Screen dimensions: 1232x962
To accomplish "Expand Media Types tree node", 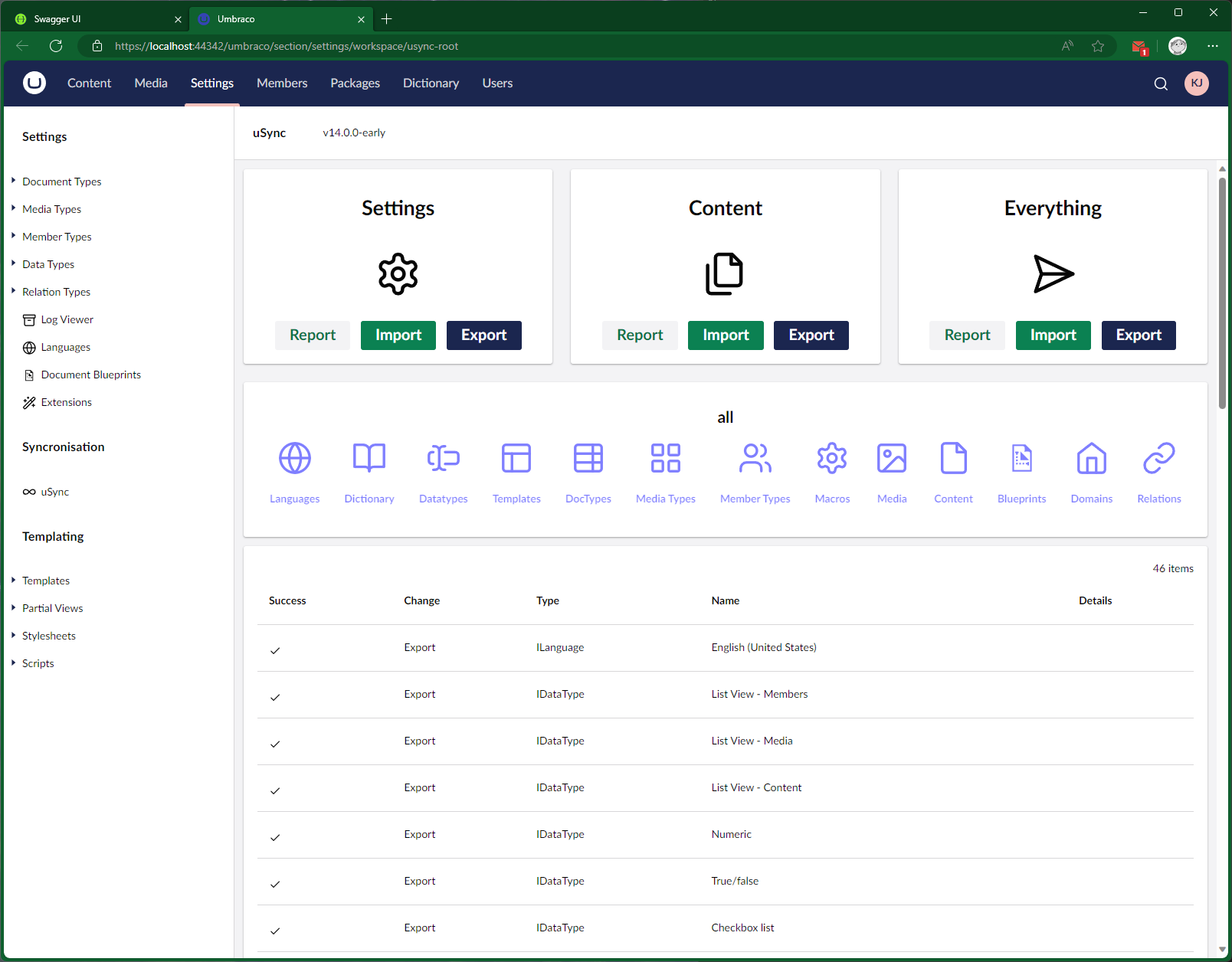I will click(14, 208).
